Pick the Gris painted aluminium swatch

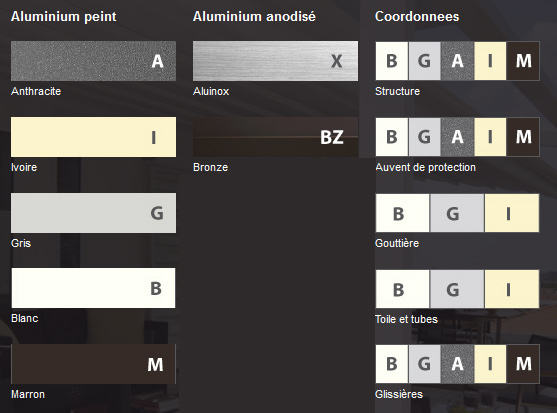pos(93,213)
